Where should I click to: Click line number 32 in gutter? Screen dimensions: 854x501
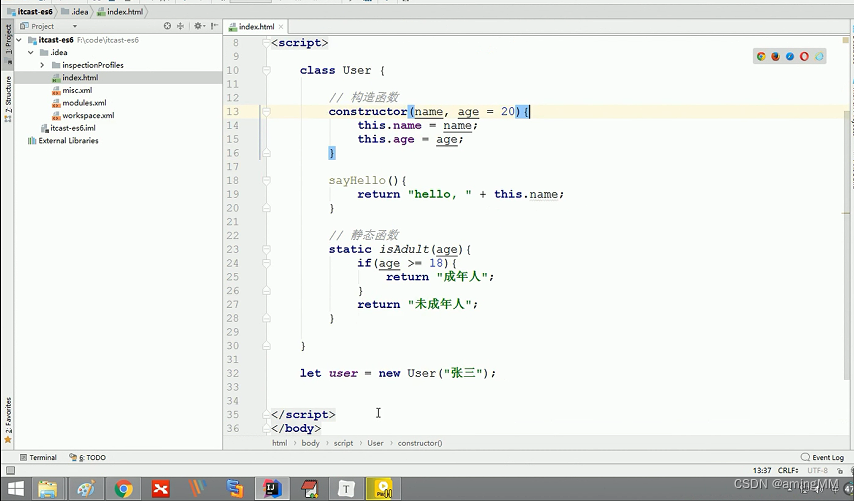click(x=233, y=373)
